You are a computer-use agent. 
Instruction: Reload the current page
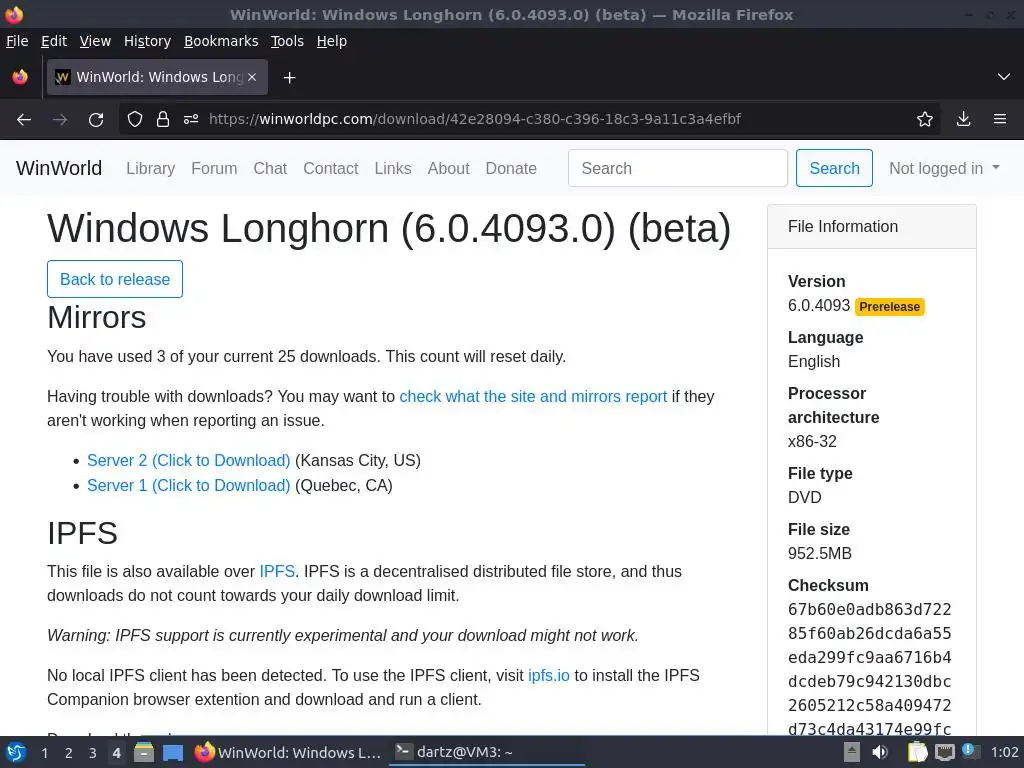point(96,120)
